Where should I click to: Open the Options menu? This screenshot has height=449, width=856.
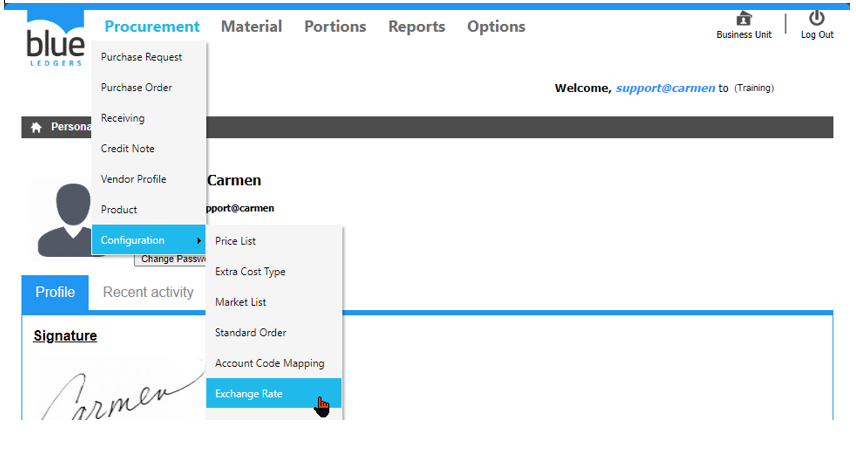(496, 27)
